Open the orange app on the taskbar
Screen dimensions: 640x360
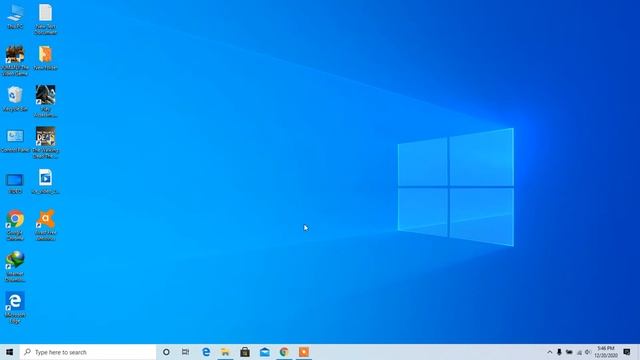point(304,352)
